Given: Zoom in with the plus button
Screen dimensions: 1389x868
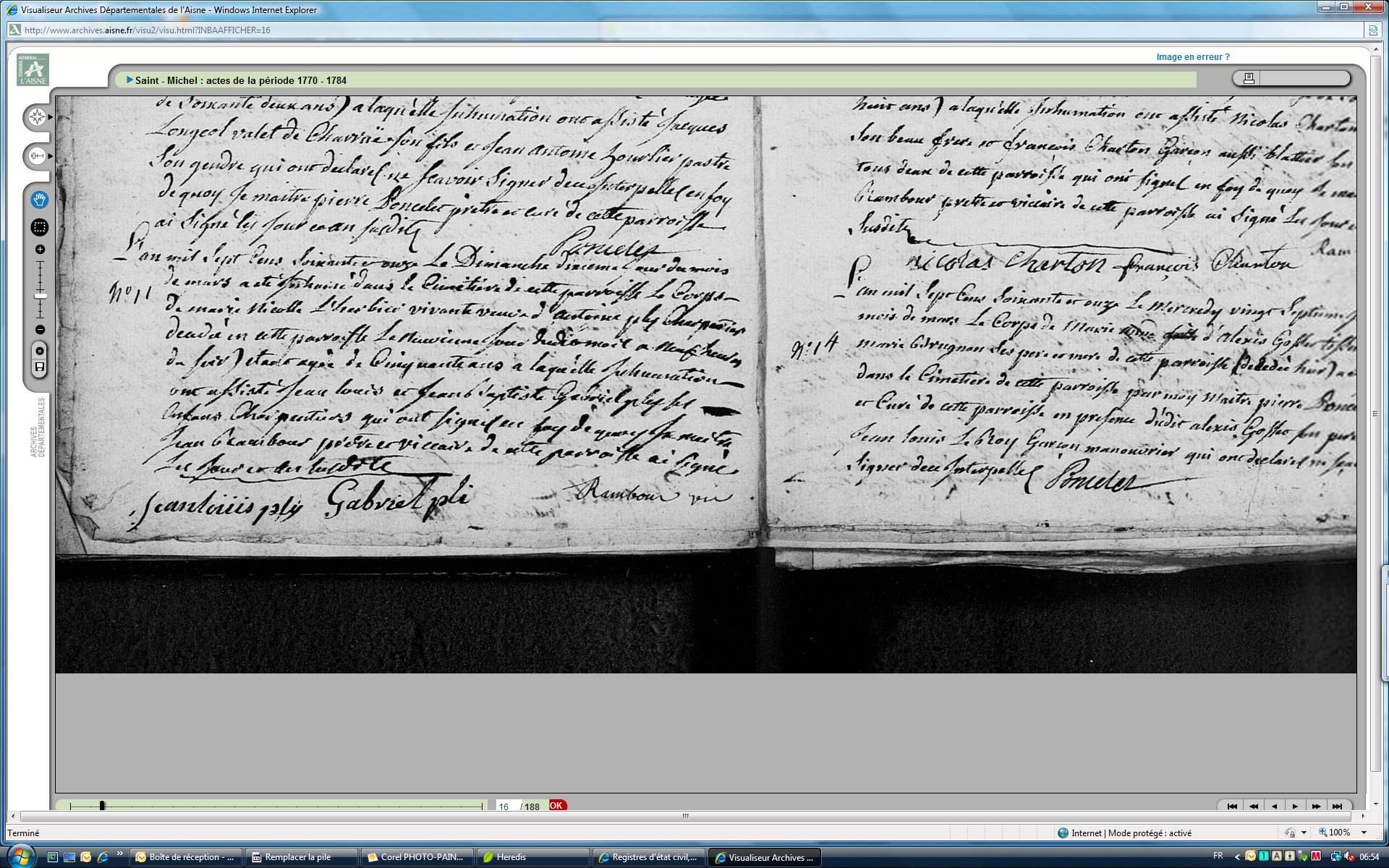Looking at the screenshot, I should tap(40, 250).
